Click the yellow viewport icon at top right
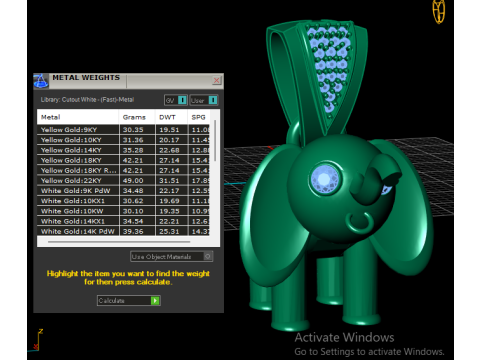 pos(439,12)
